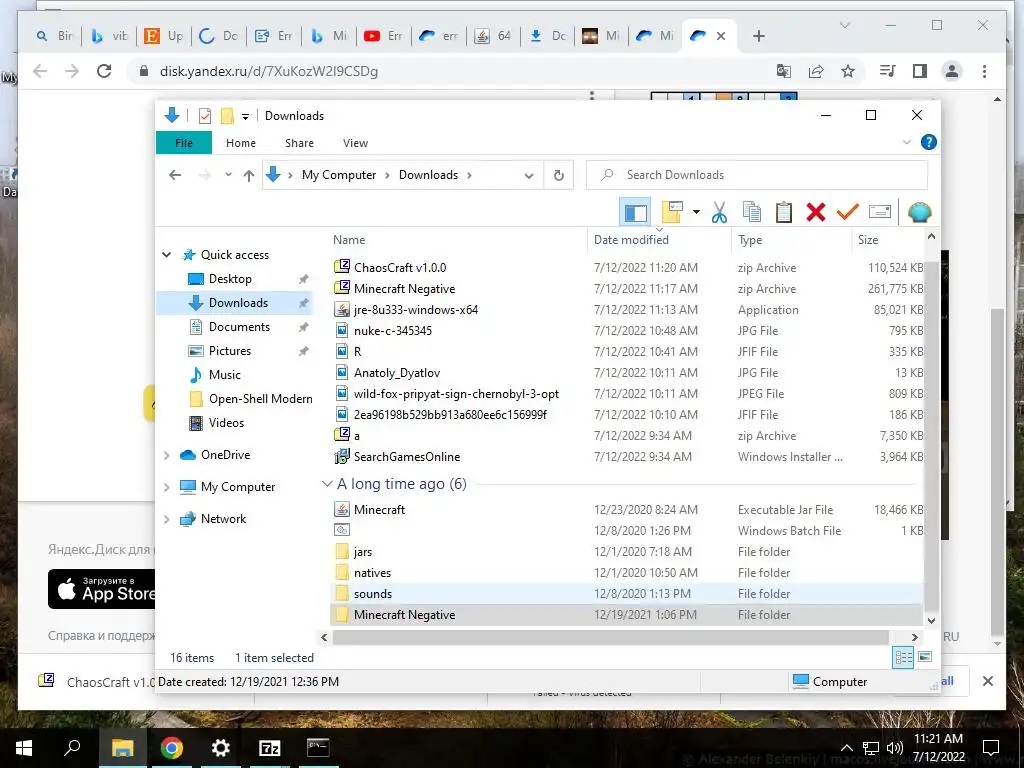1024x768 pixels.
Task: Select Videos in the navigation pane
Action: coord(226,423)
